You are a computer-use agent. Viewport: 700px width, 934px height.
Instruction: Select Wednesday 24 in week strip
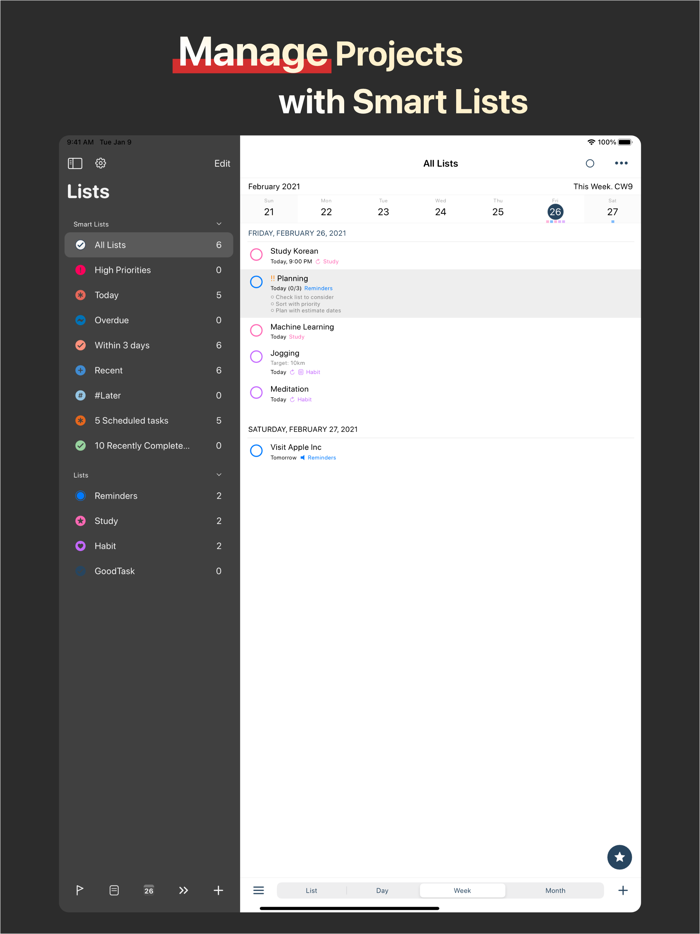point(441,208)
